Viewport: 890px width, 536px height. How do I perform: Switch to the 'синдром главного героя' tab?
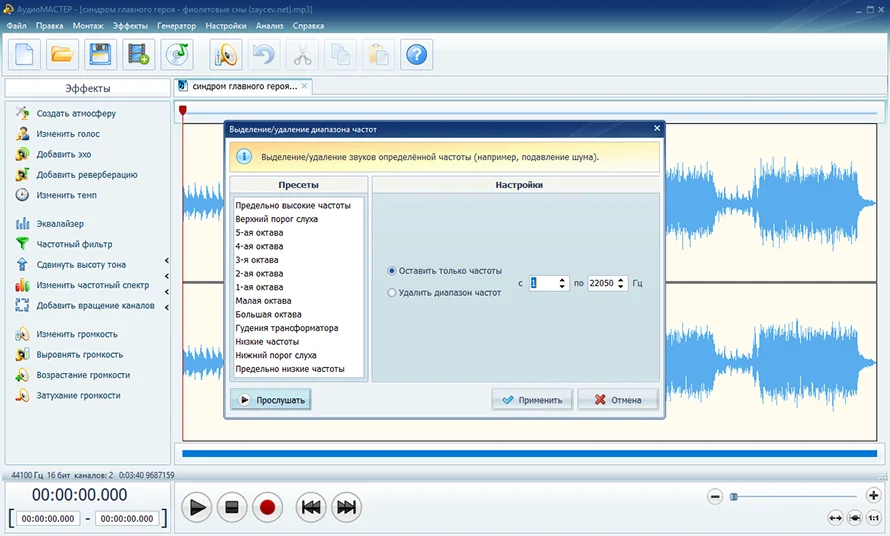coord(245,86)
